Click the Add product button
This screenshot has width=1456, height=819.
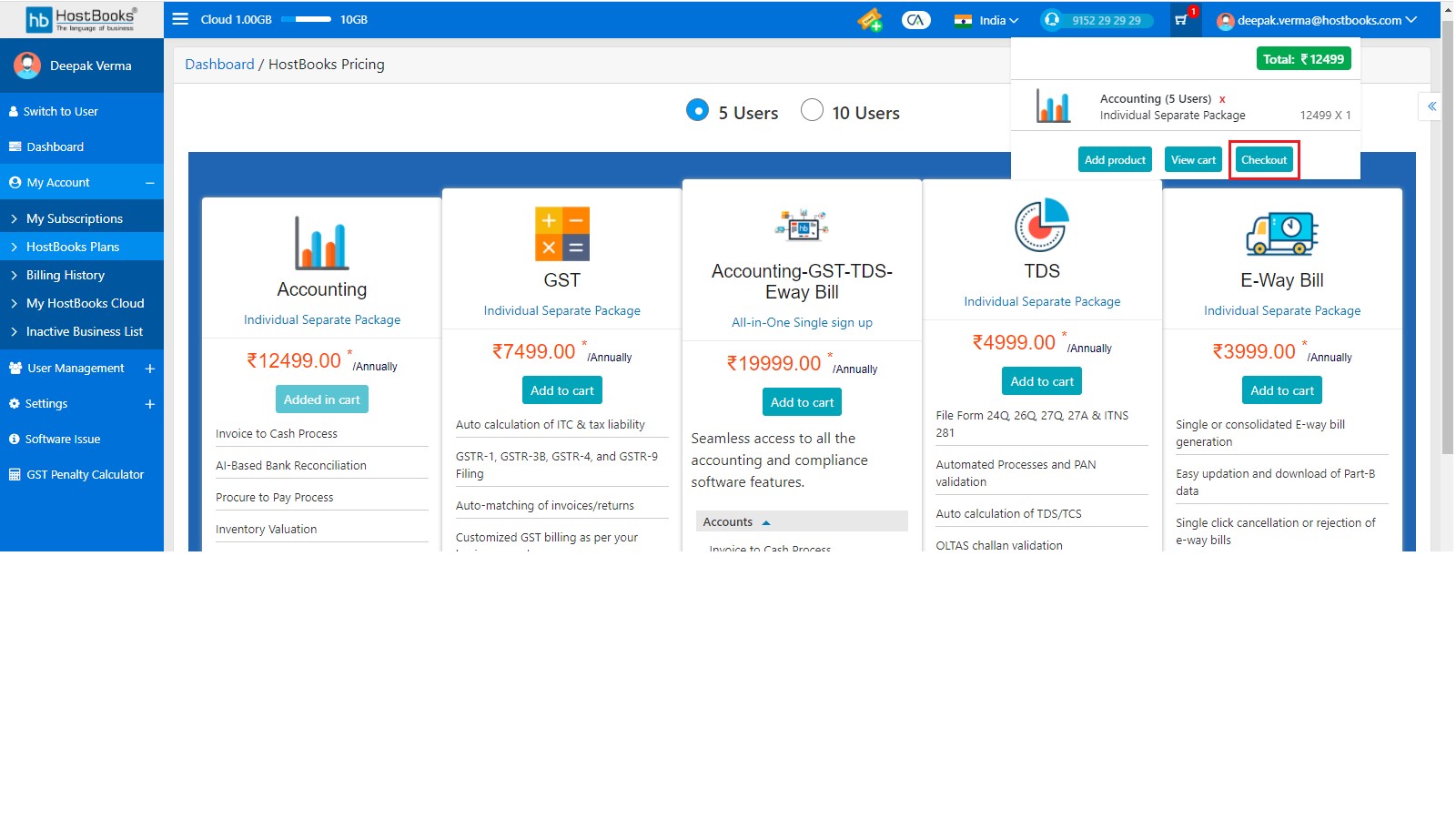tap(1115, 159)
